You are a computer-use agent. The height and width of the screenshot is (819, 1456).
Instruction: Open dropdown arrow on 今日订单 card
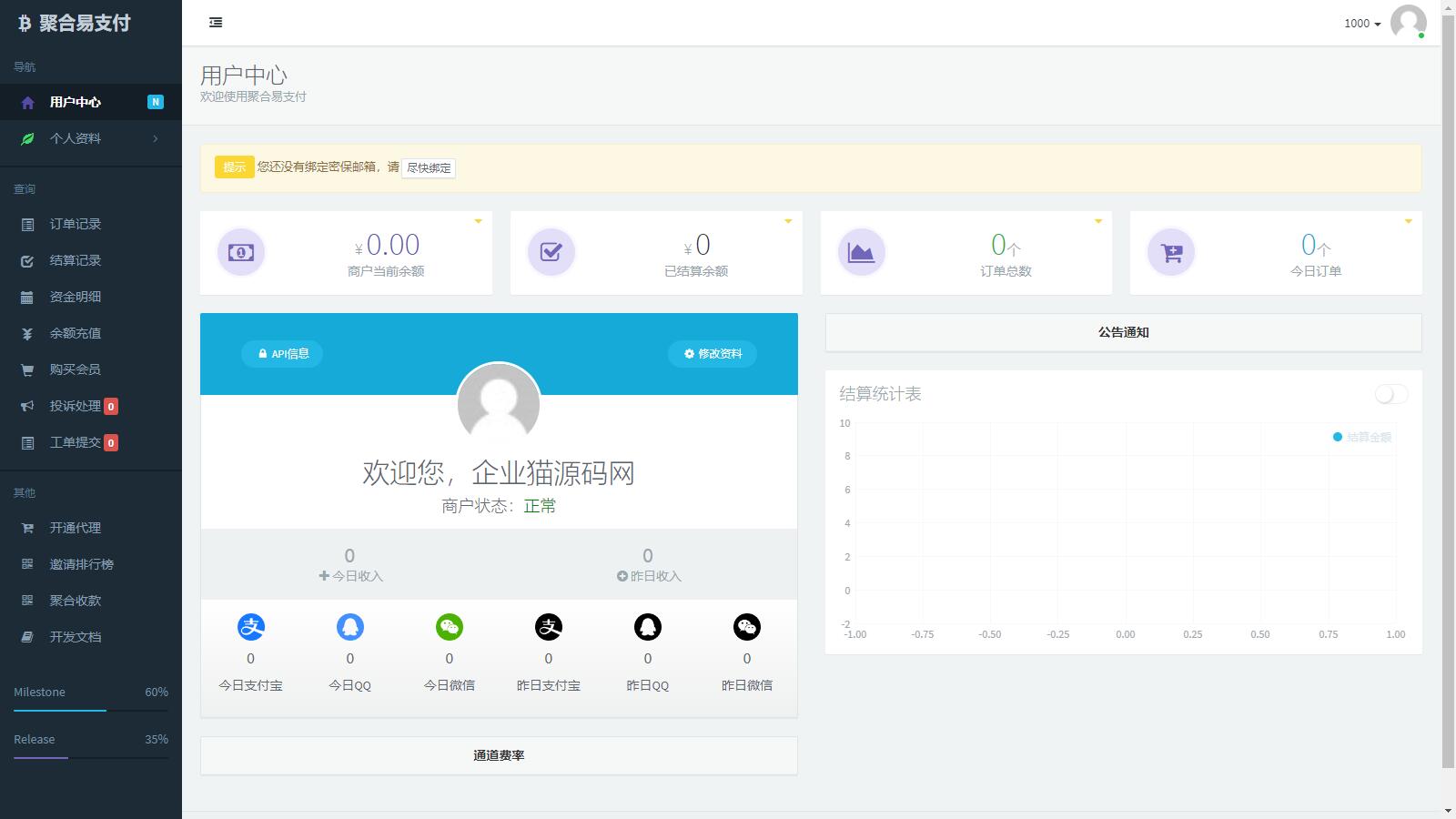tap(1408, 221)
